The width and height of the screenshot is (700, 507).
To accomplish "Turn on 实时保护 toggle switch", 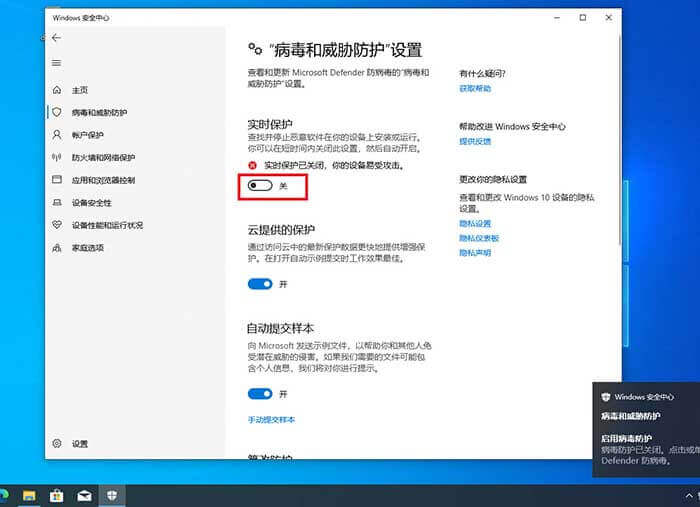I will tap(260, 186).
